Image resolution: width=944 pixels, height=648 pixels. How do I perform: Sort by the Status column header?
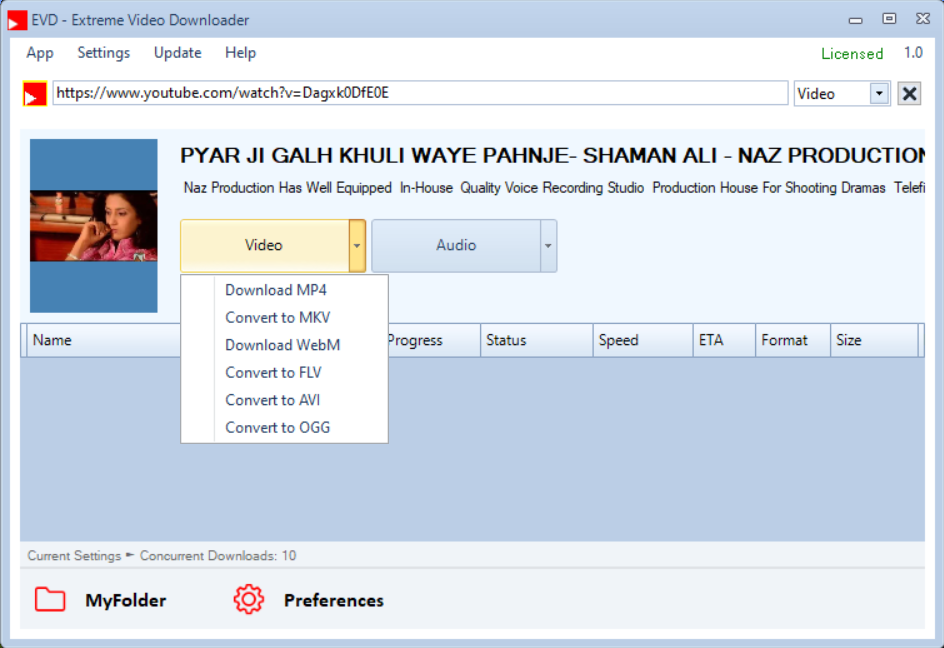pos(536,340)
